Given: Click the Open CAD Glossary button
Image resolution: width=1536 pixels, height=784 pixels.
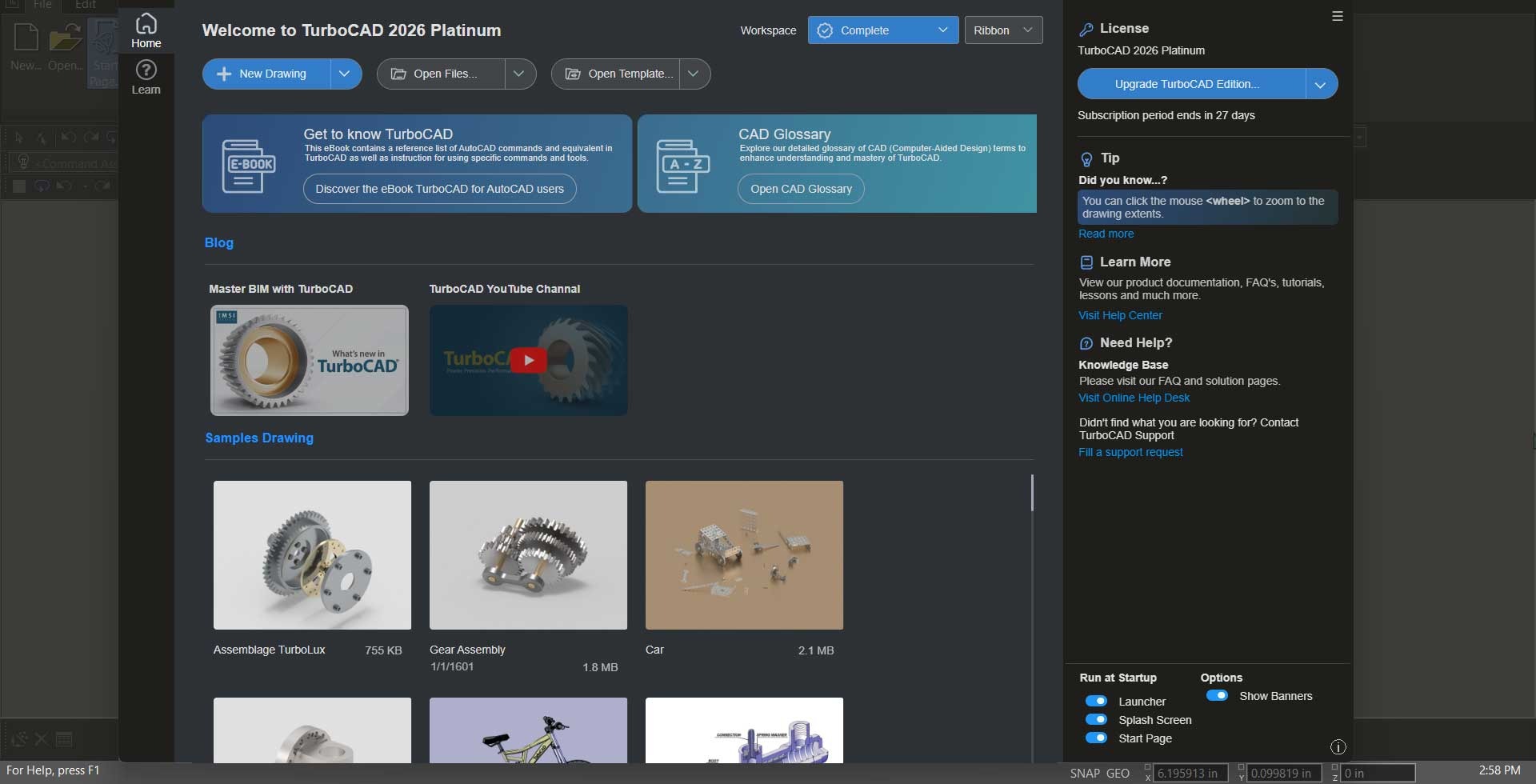Looking at the screenshot, I should [x=801, y=189].
